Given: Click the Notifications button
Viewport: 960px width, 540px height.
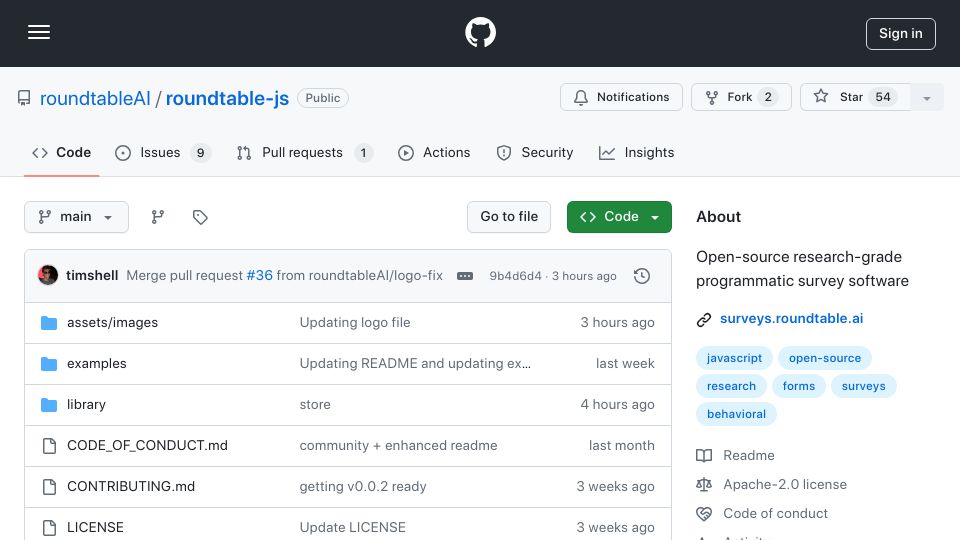Looking at the screenshot, I should [621, 97].
